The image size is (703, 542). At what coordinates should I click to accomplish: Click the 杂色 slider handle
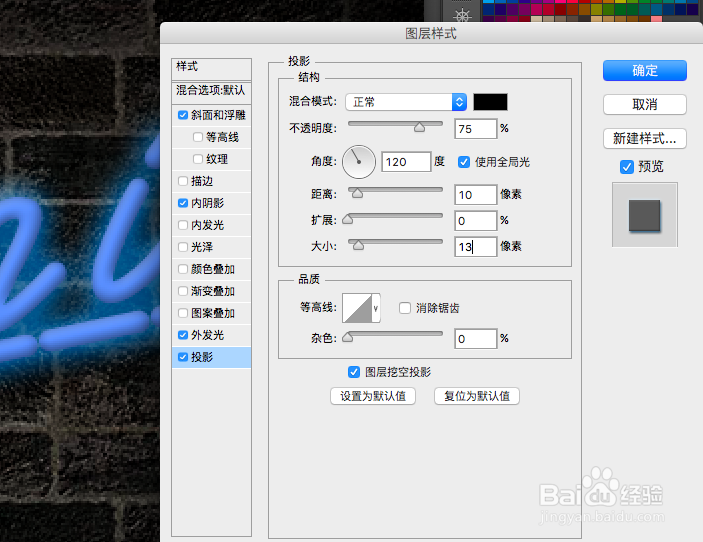(347, 337)
